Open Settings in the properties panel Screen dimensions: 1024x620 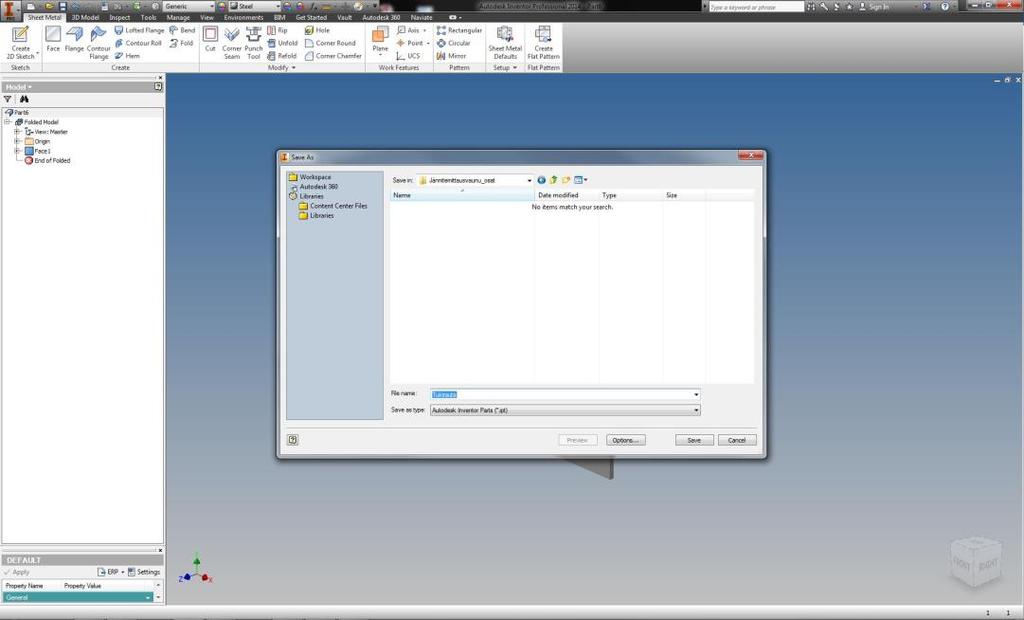(x=144, y=572)
